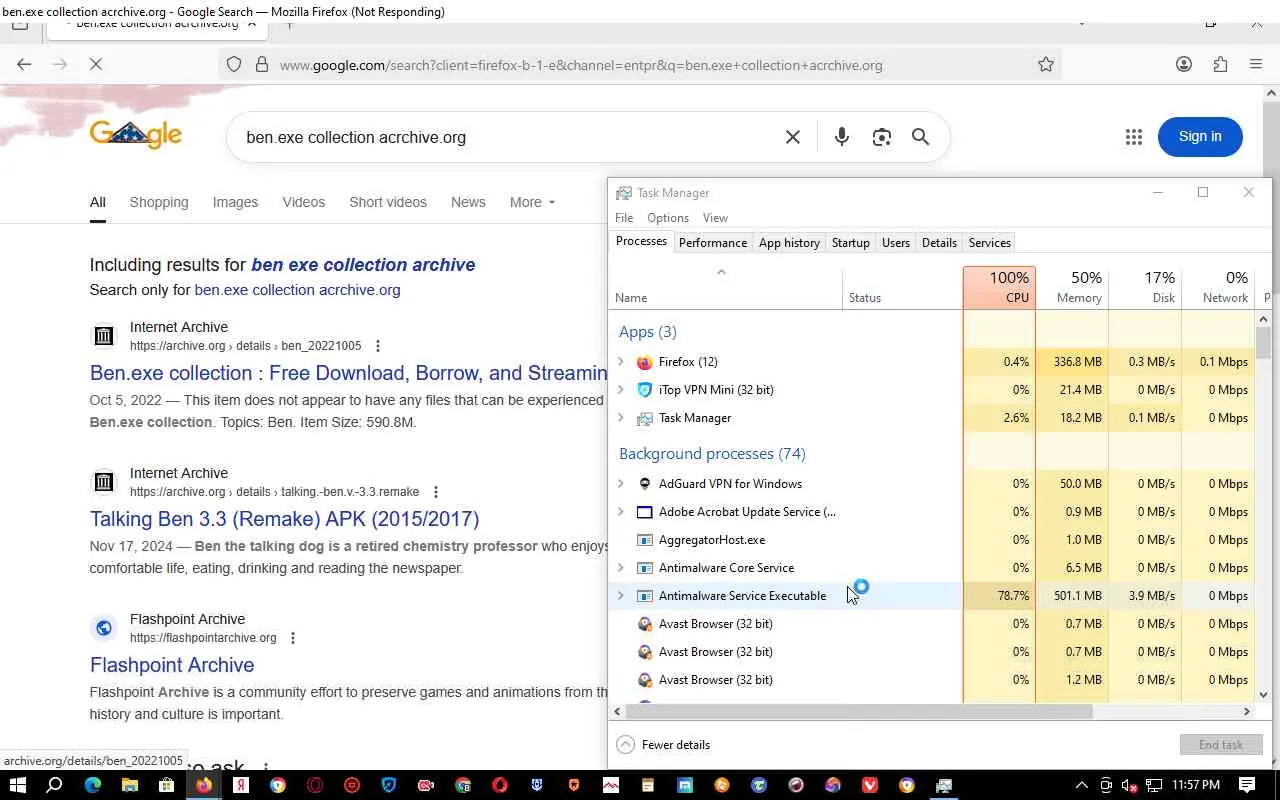Open the View menu in Task Manager
Image resolution: width=1280 pixels, height=800 pixels.
click(x=715, y=218)
